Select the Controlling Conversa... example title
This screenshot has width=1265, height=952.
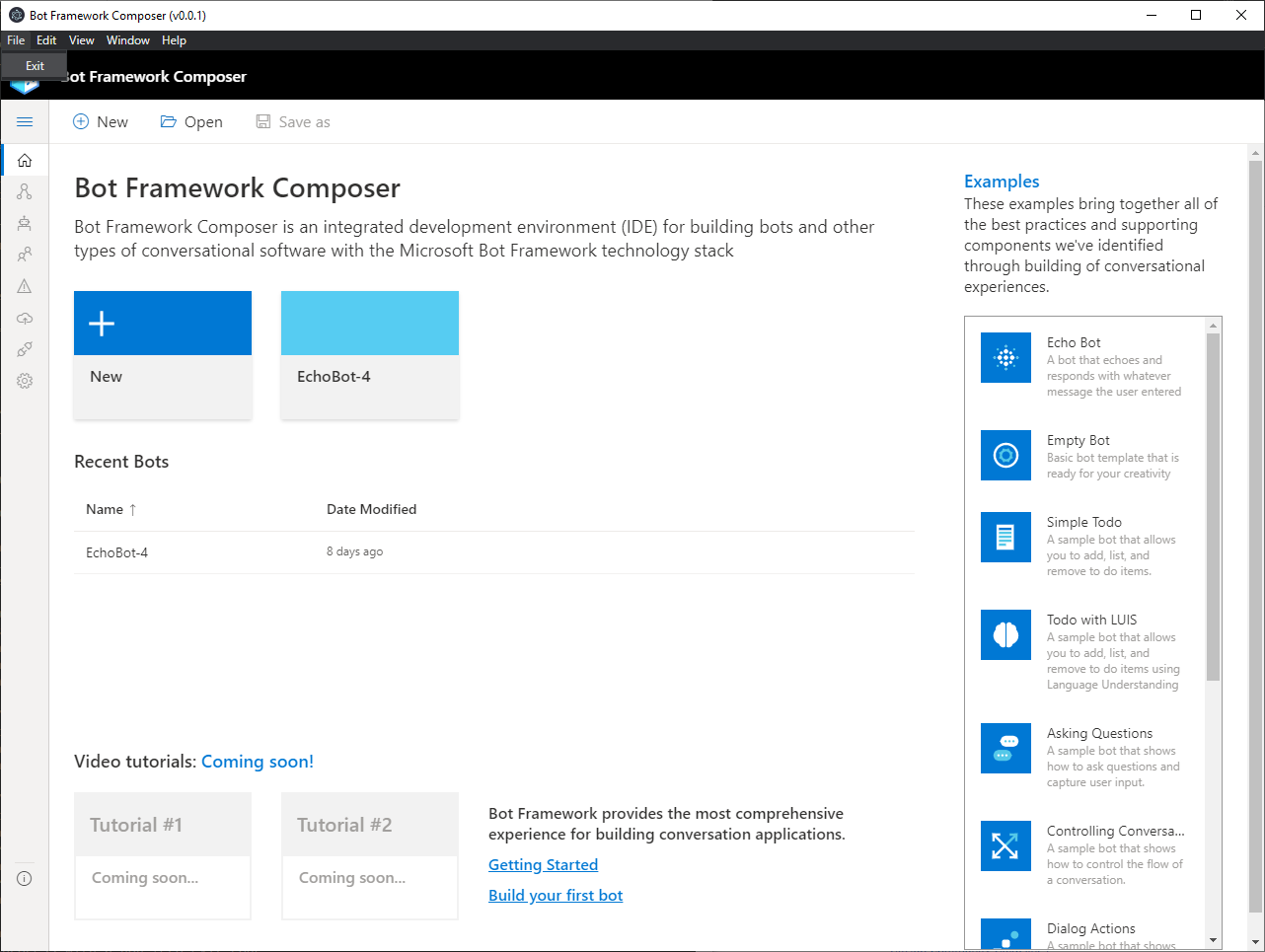1115,831
